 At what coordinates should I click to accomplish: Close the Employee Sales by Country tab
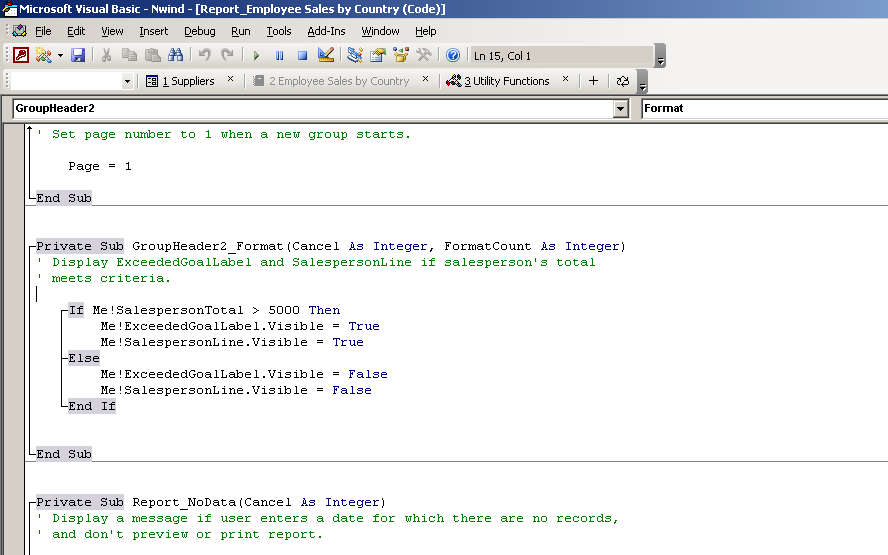pos(425,79)
